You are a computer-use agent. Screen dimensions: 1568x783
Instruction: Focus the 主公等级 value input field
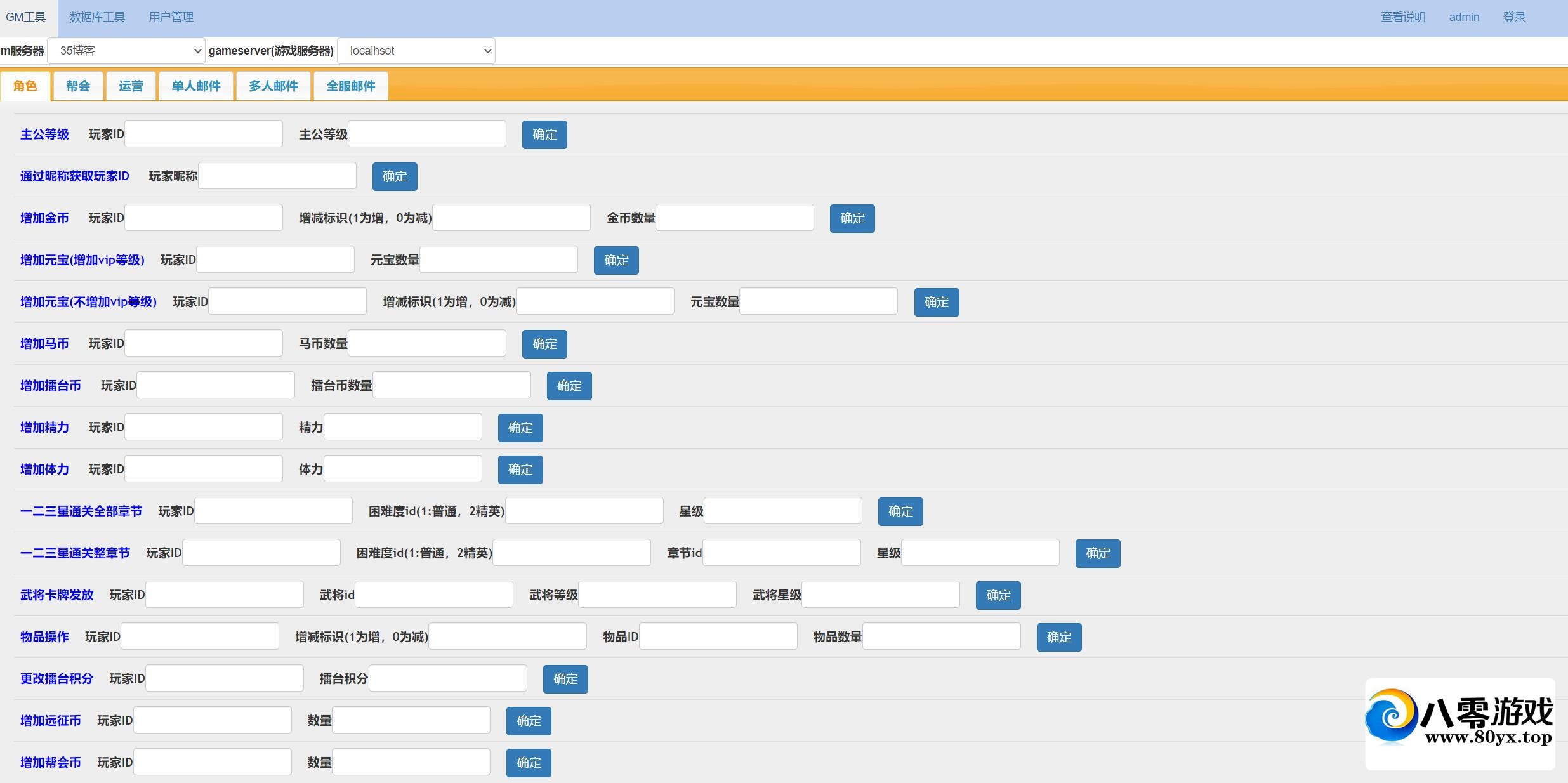point(427,134)
